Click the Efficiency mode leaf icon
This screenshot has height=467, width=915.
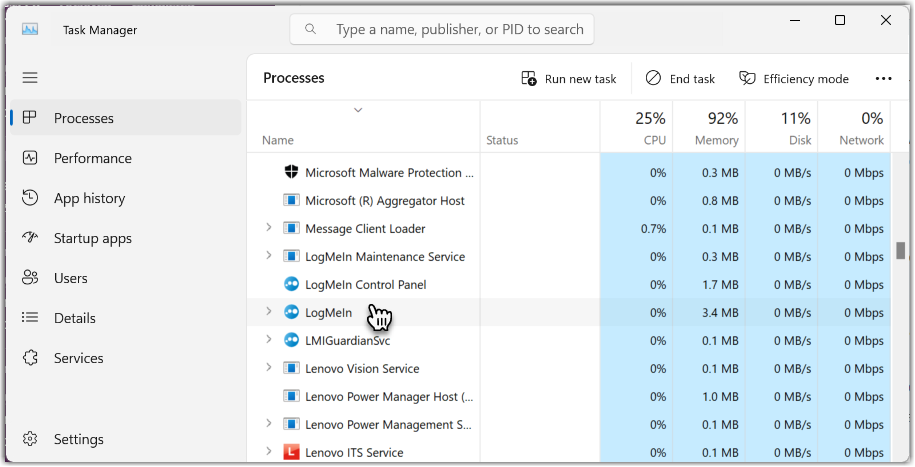point(747,78)
